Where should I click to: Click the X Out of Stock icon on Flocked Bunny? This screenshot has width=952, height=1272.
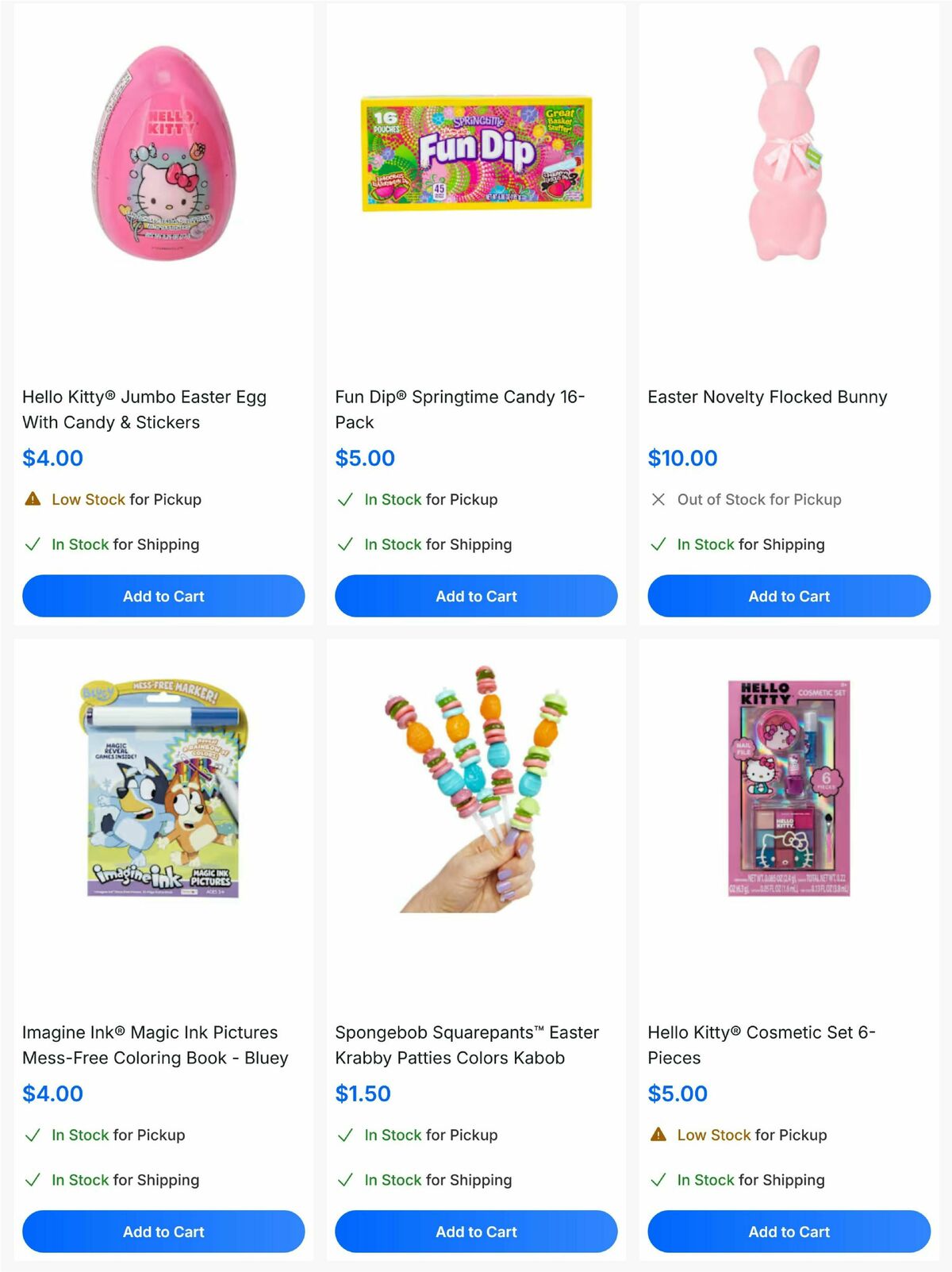(658, 500)
